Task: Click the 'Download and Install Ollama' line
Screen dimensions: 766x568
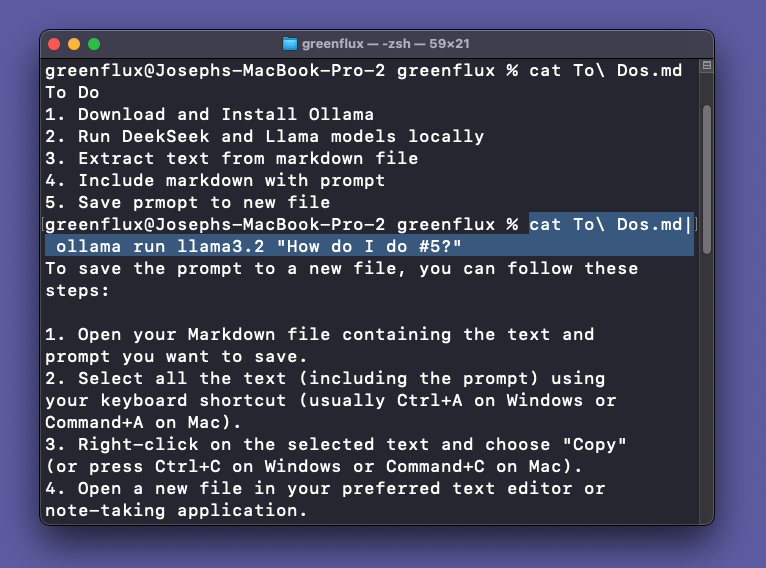Action: point(225,114)
